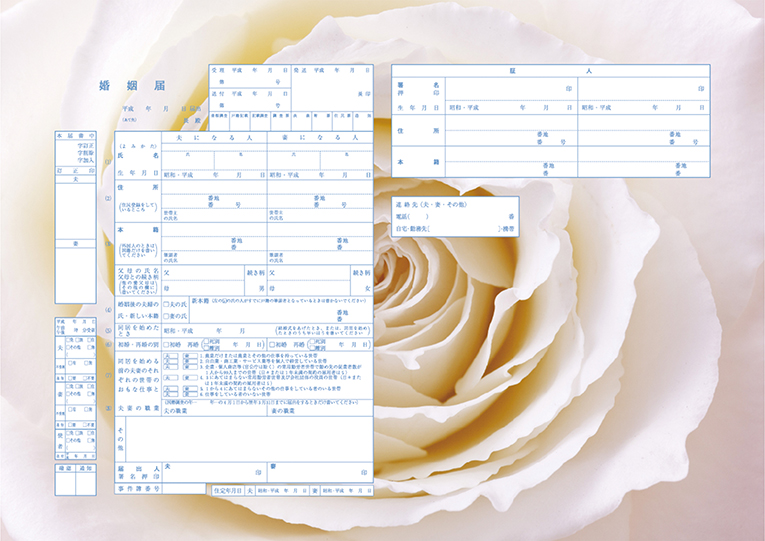Image resolution: width=765 pixels, height=541 pixels.
Task: Click husband's father name field 父
Action: coord(203,273)
